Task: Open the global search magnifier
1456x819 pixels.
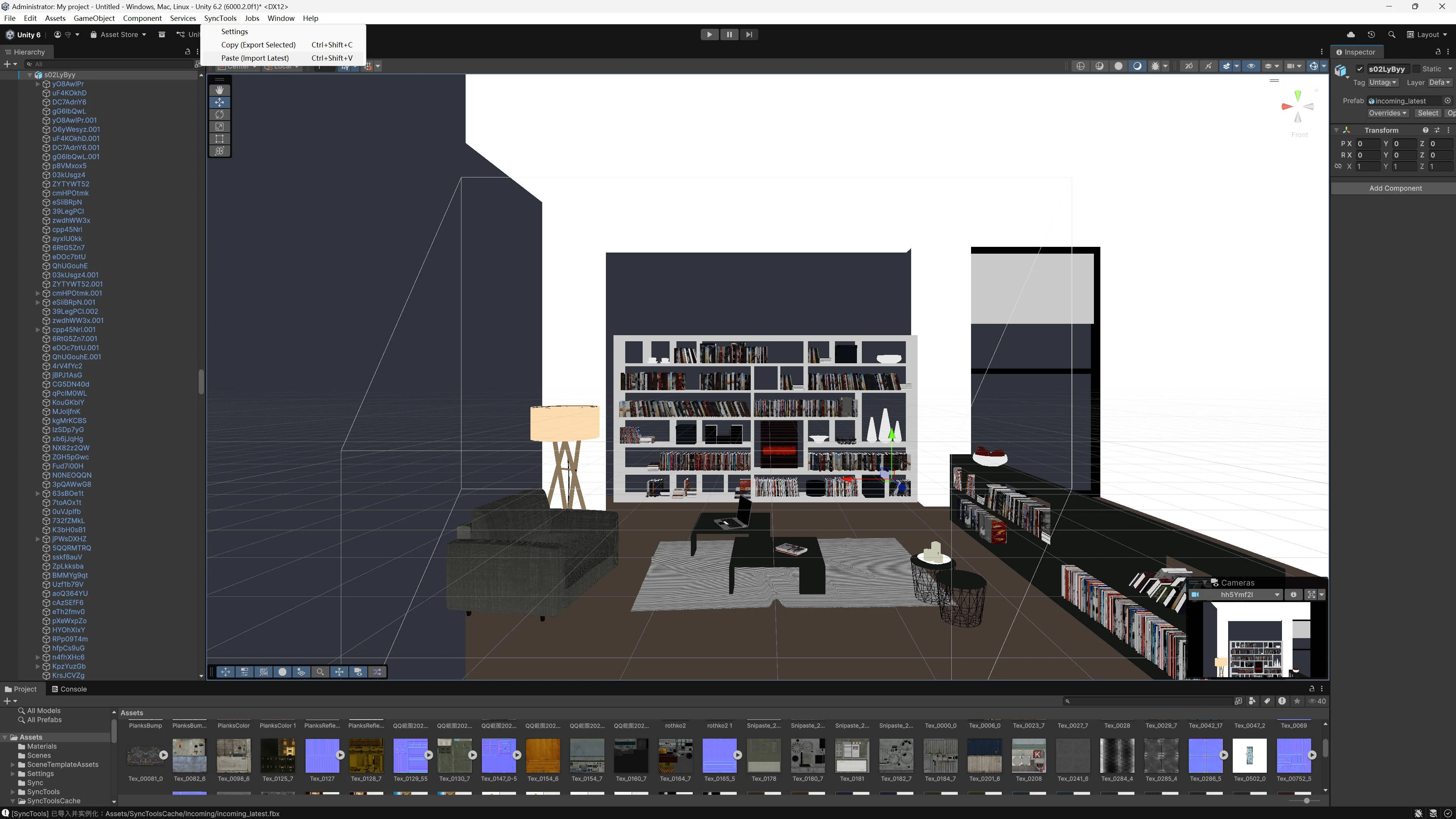Action: tap(1392, 35)
